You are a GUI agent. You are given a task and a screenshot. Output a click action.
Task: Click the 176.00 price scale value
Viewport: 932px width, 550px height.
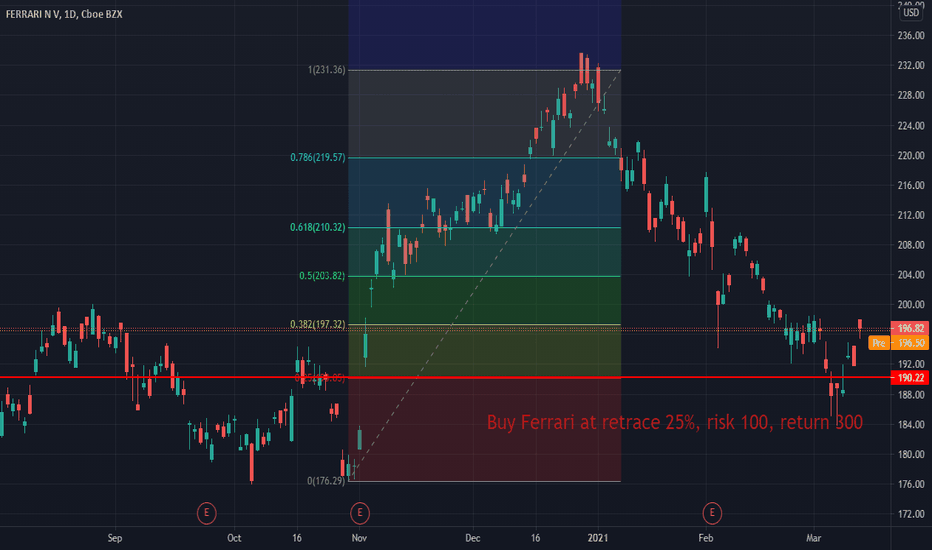[x=911, y=484]
